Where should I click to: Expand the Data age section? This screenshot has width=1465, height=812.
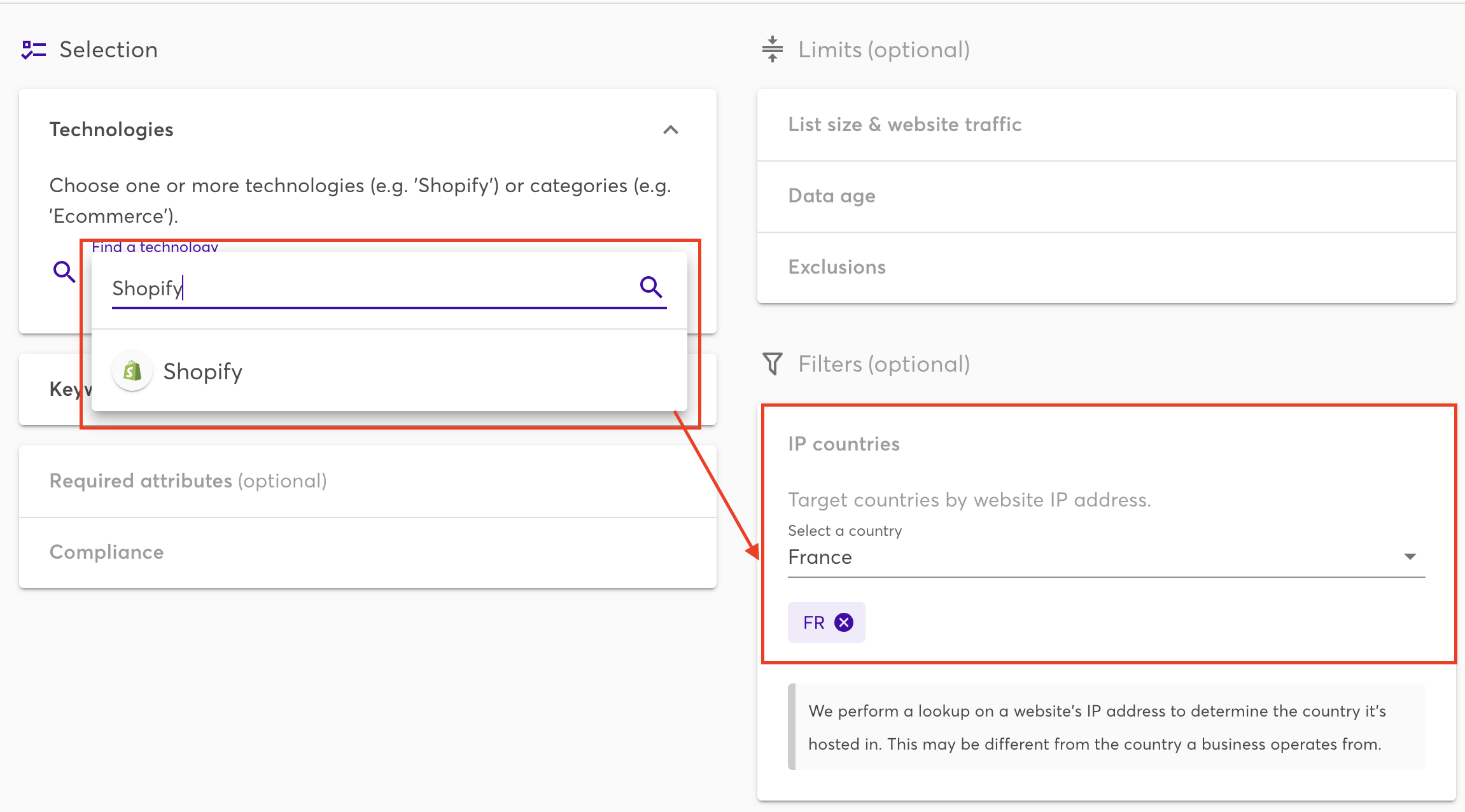1106,196
